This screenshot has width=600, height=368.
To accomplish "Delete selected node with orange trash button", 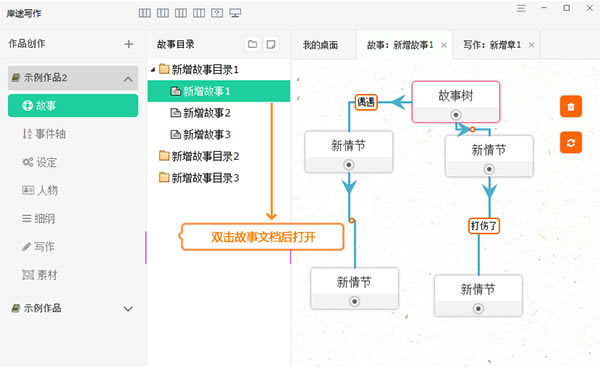I will [571, 106].
